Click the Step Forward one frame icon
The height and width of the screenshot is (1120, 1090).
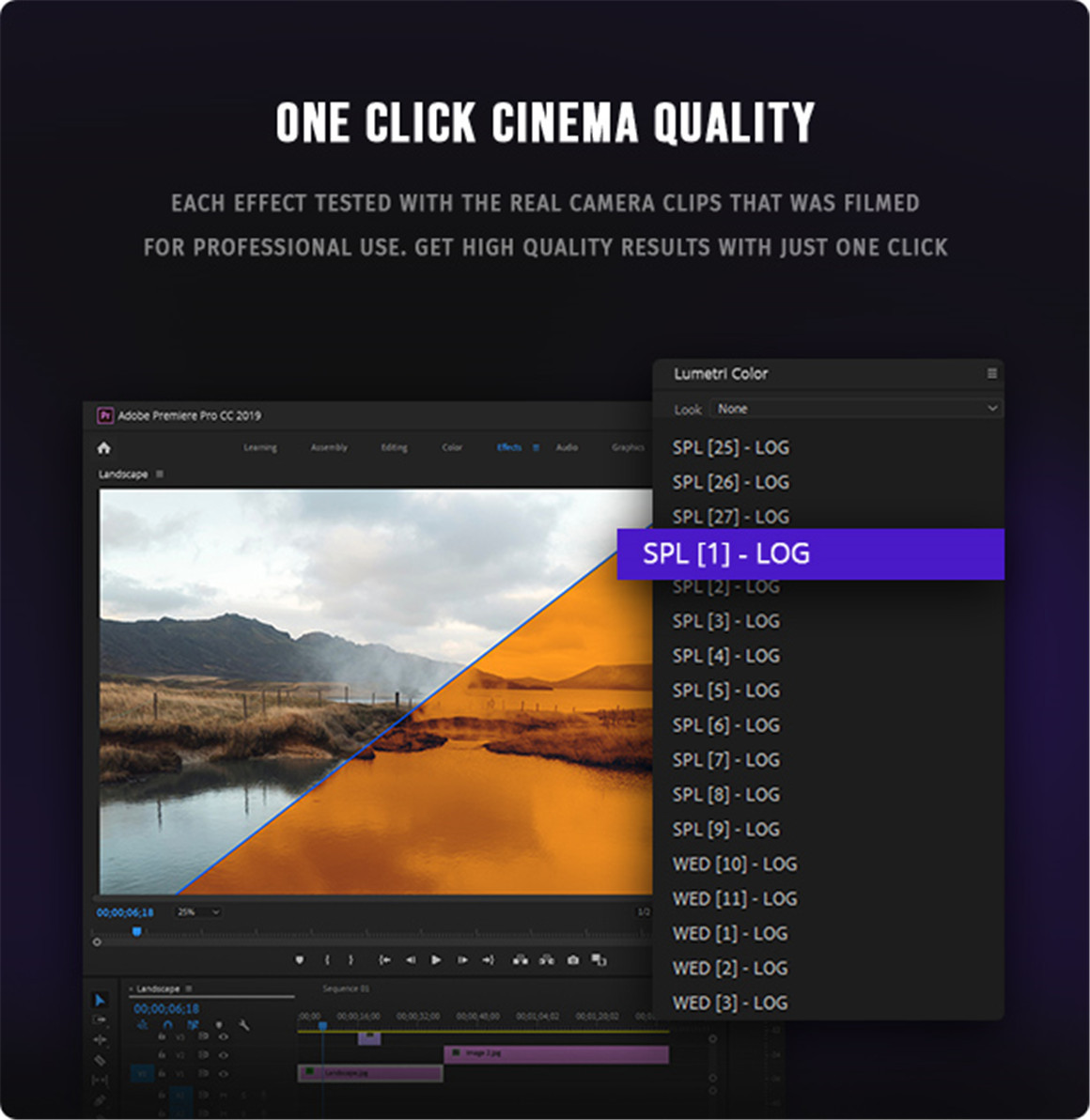tap(461, 959)
